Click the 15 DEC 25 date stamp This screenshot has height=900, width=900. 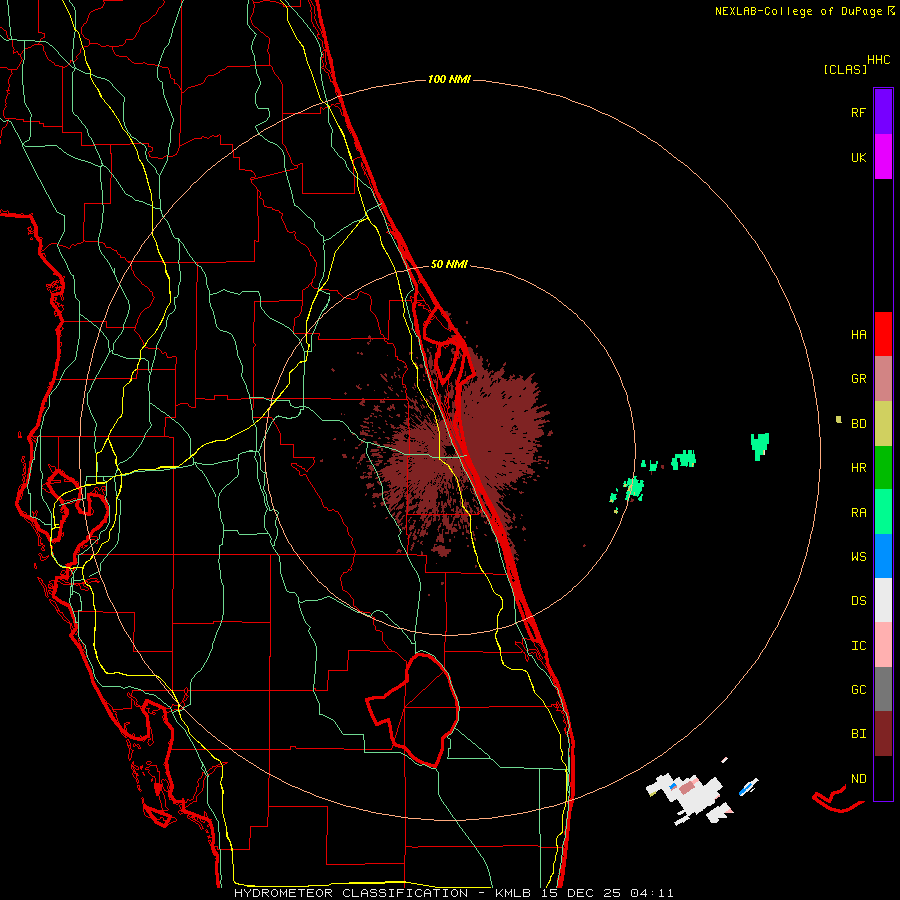pos(583,893)
